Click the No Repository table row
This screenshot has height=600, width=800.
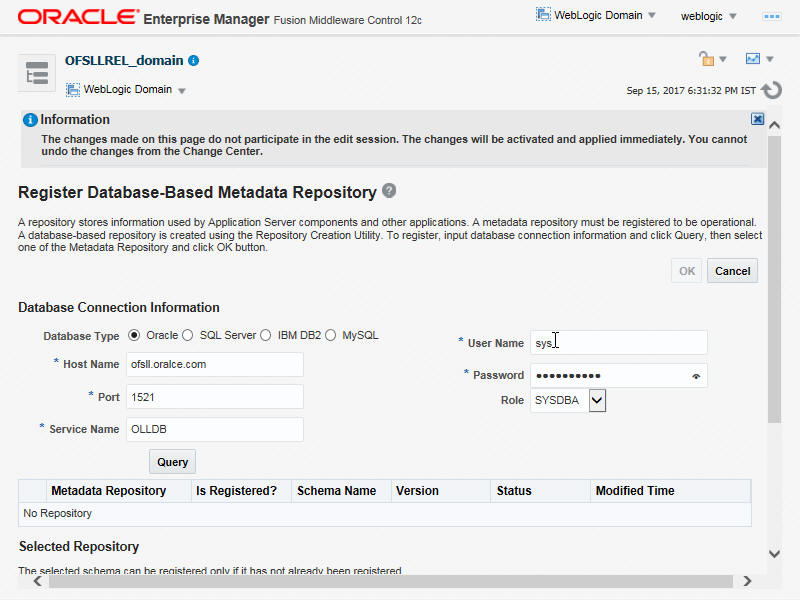[385, 514]
